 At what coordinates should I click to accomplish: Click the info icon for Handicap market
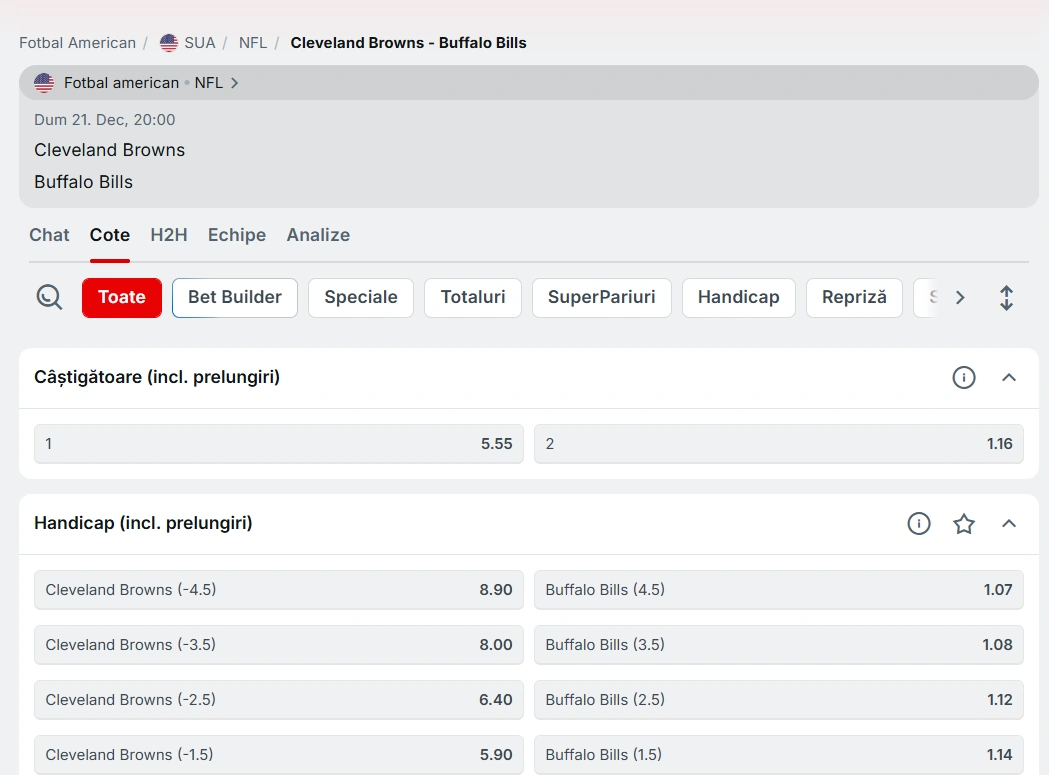pyautogui.click(x=918, y=523)
